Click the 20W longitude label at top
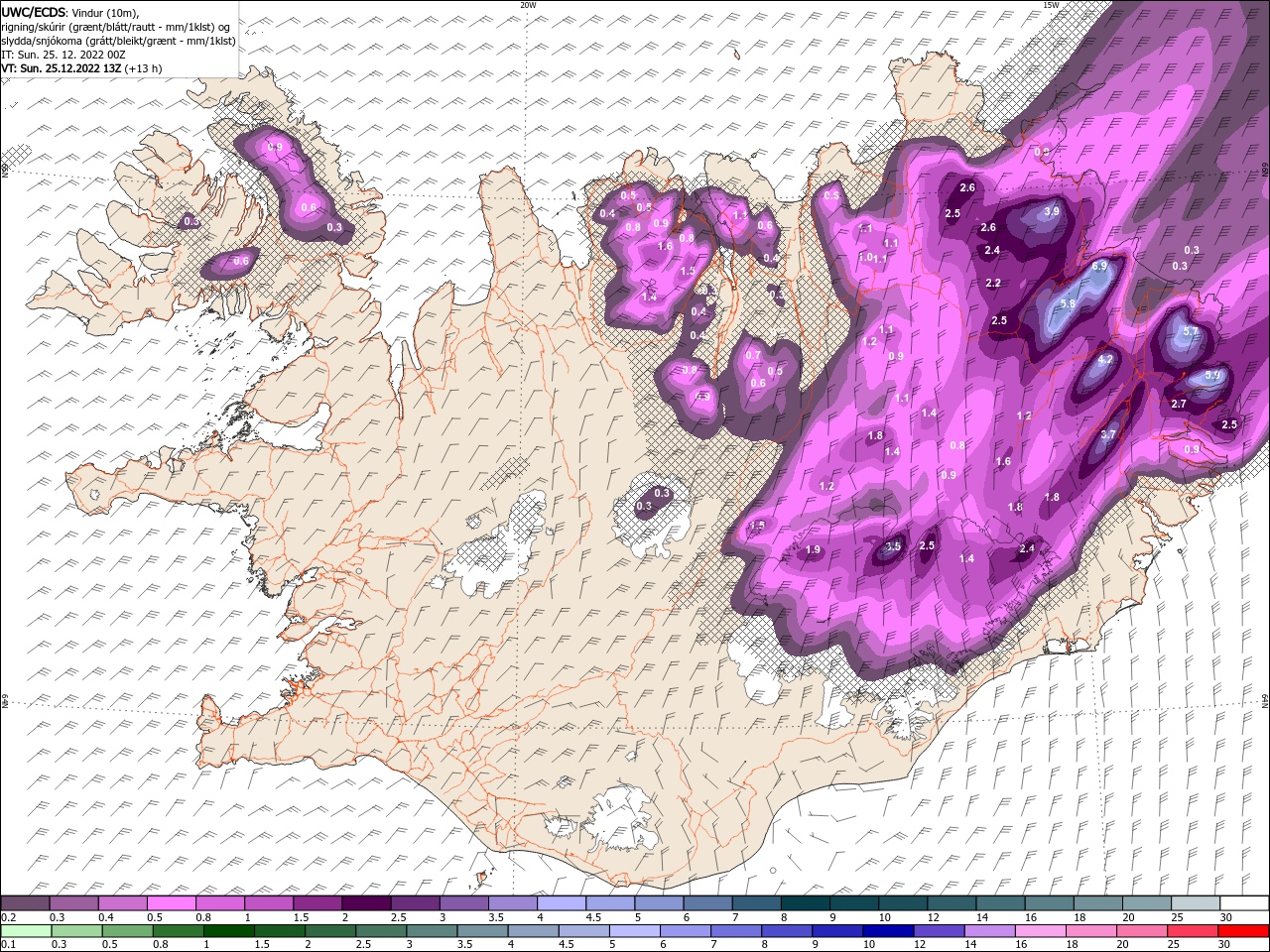1270x952 pixels. tap(528, 5)
